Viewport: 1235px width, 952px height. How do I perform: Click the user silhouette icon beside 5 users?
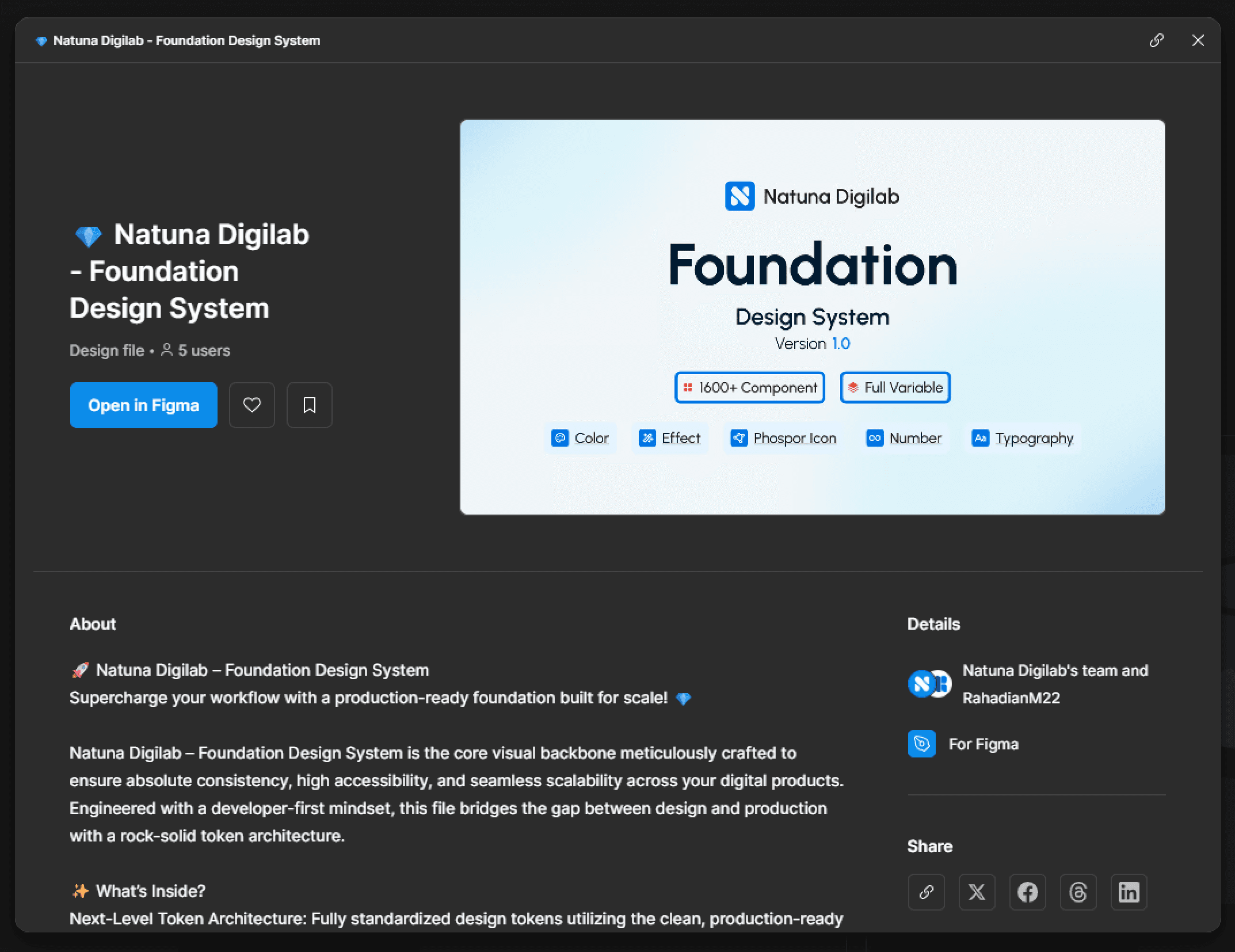[x=167, y=350]
